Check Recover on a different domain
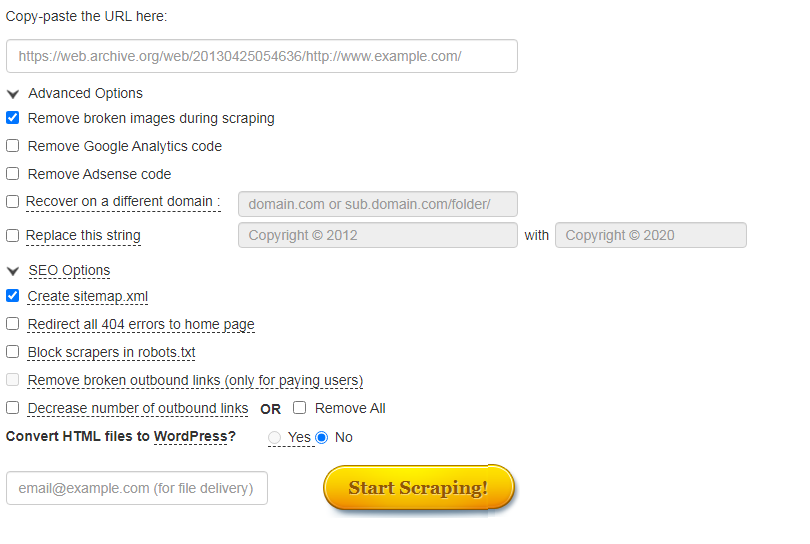The height and width of the screenshot is (544, 810). (x=12, y=201)
